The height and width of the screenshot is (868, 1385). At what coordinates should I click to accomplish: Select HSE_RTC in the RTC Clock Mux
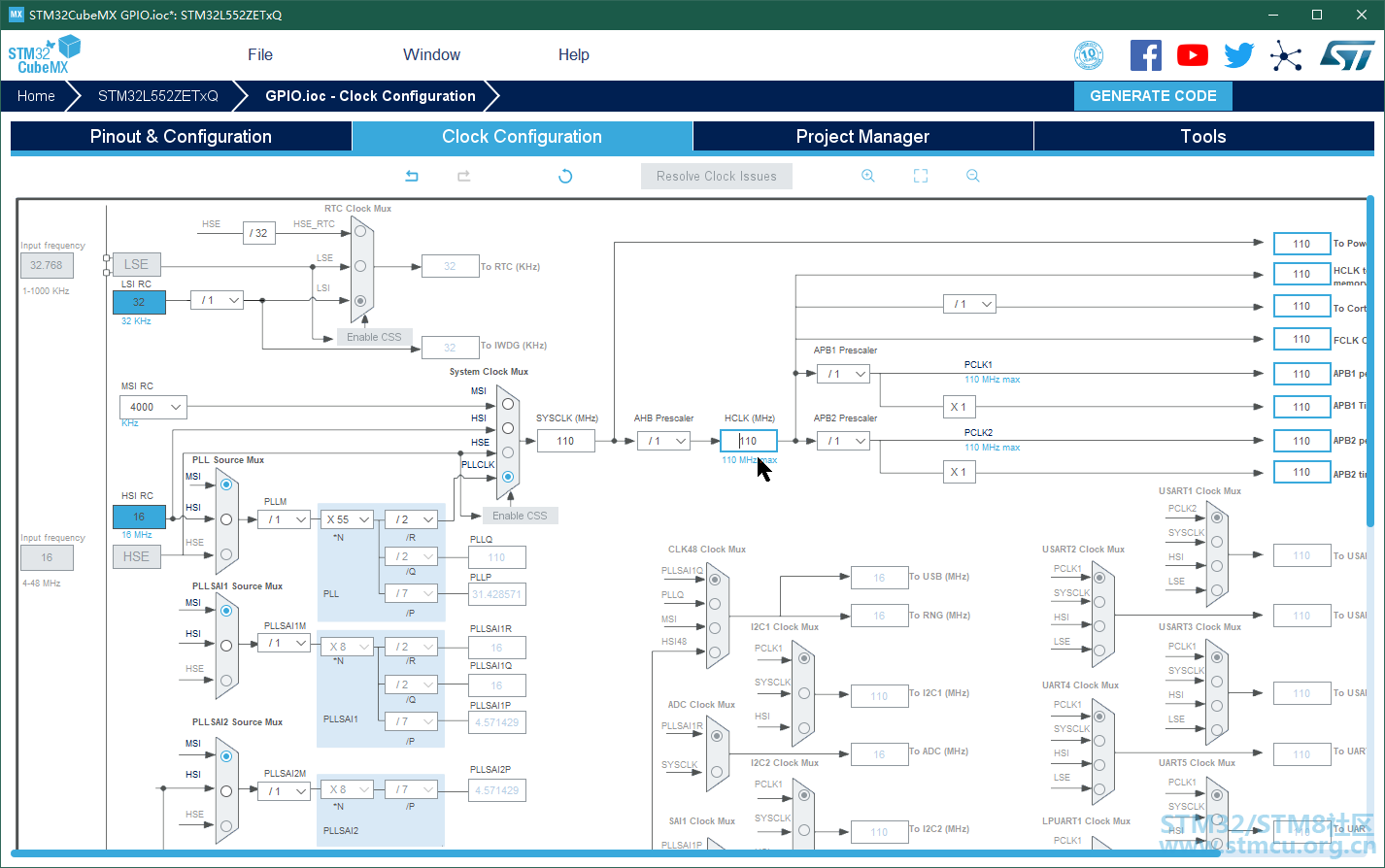[x=360, y=231]
